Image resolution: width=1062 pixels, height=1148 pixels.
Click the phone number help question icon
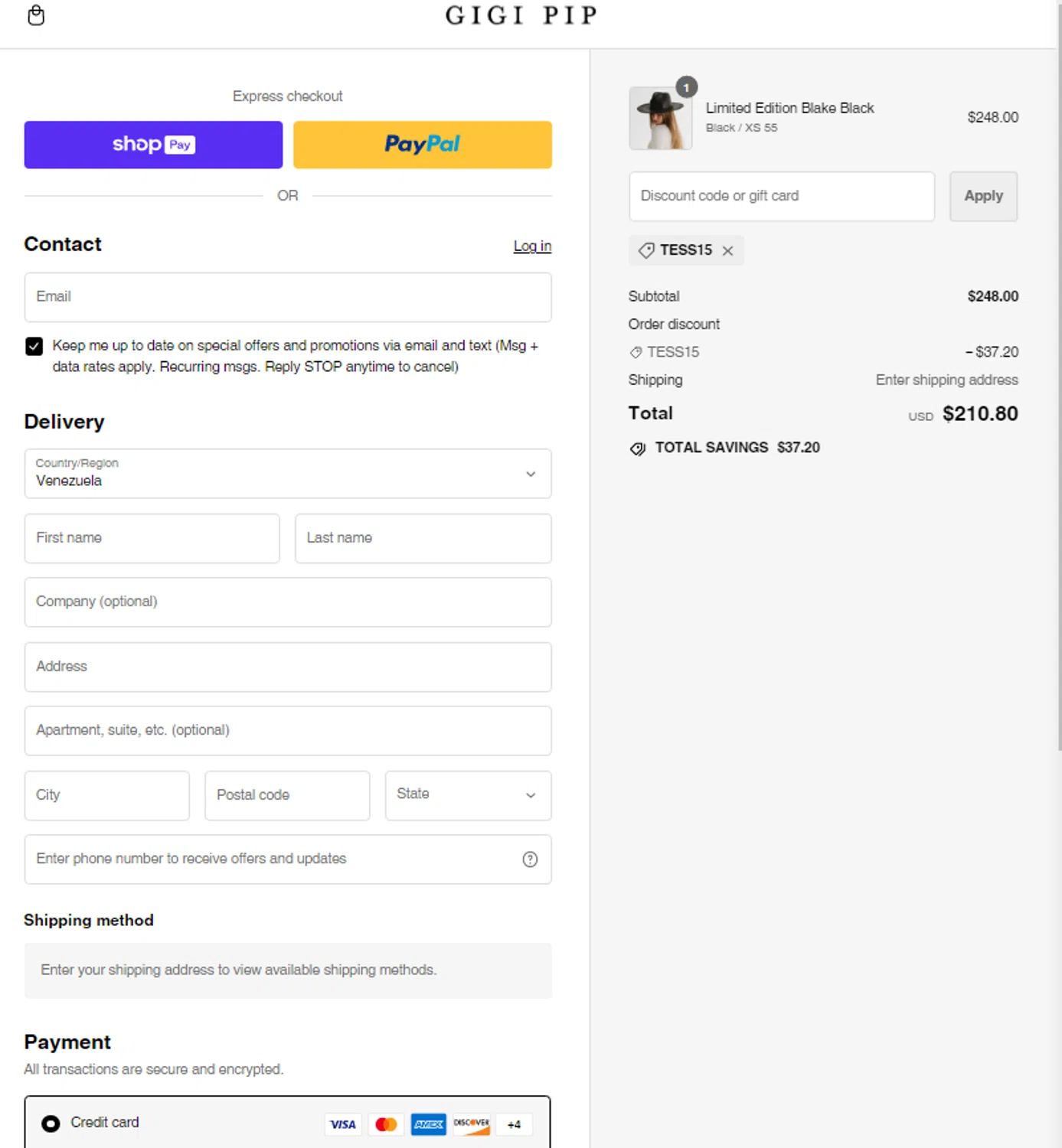pyautogui.click(x=530, y=859)
